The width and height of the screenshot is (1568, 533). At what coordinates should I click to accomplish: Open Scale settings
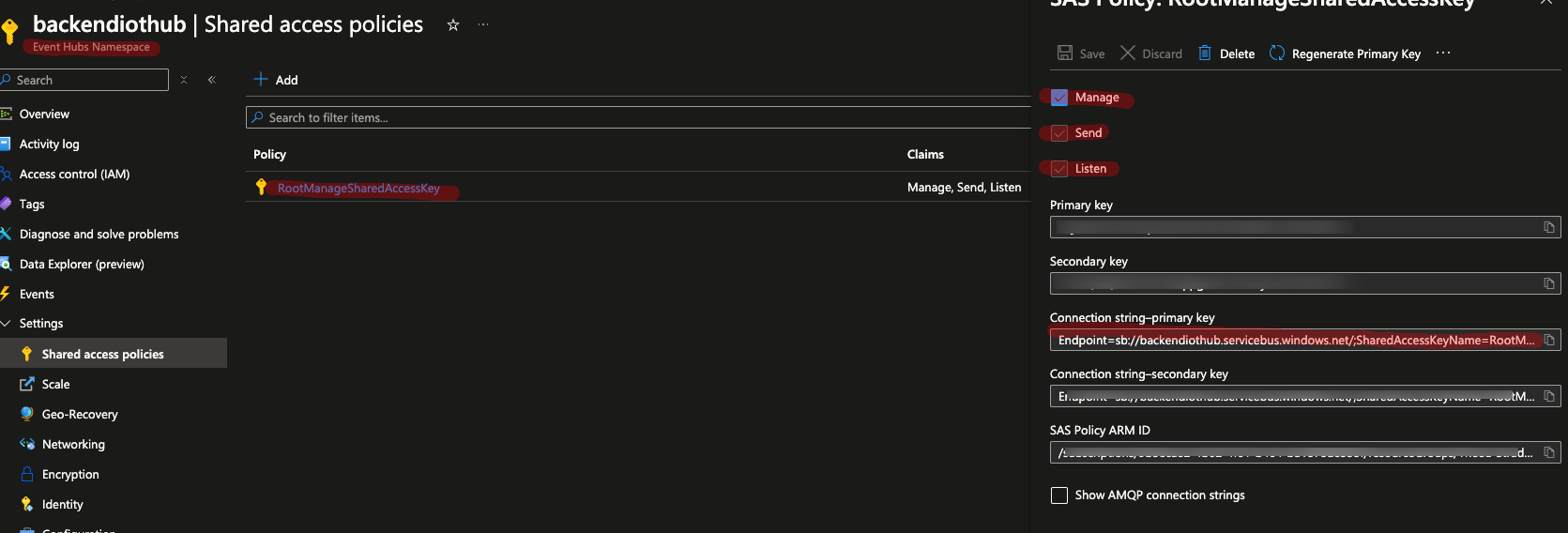click(x=55, y=384)
